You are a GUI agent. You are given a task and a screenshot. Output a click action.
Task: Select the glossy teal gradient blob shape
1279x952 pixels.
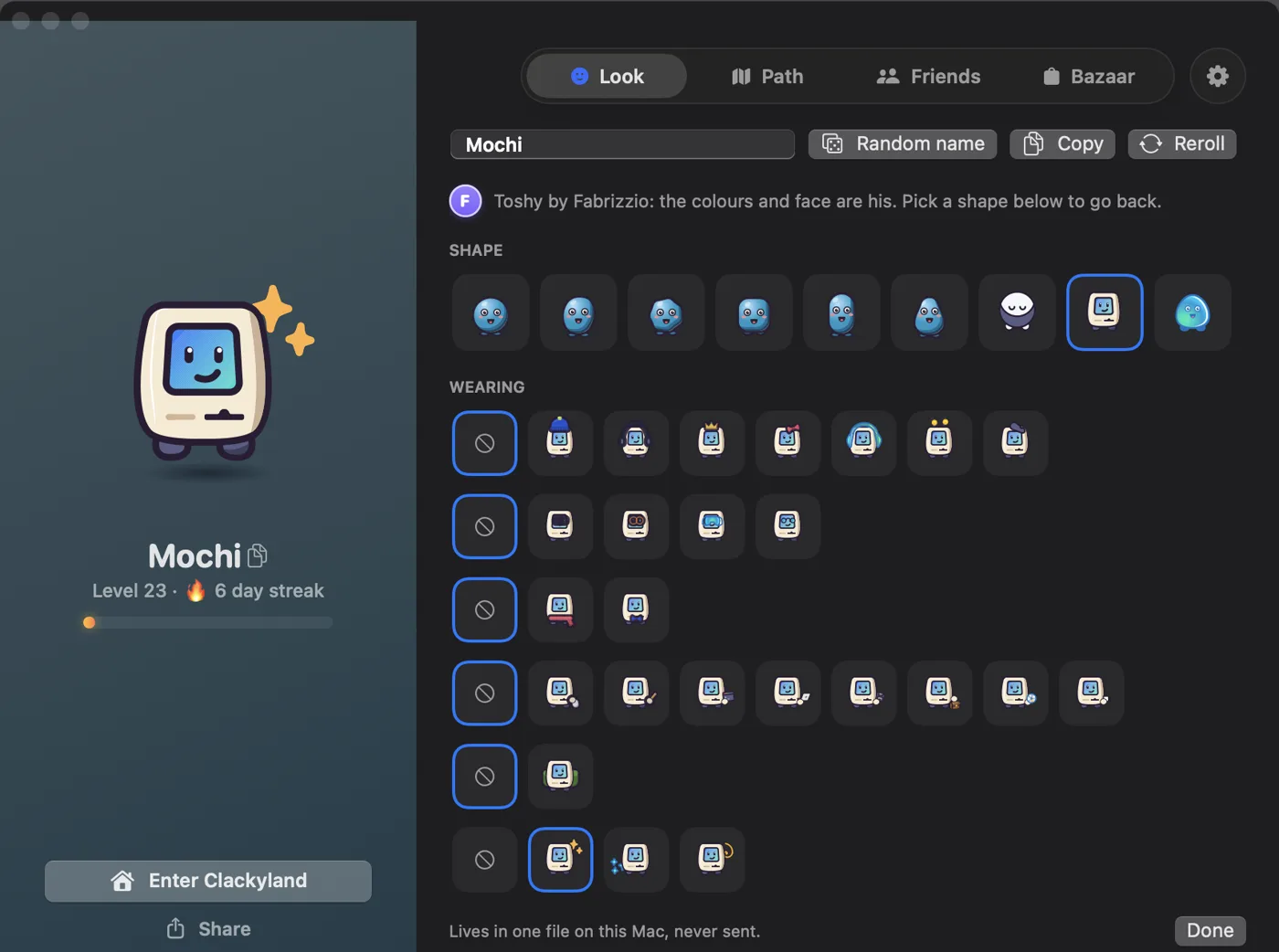coord(1192,312)
